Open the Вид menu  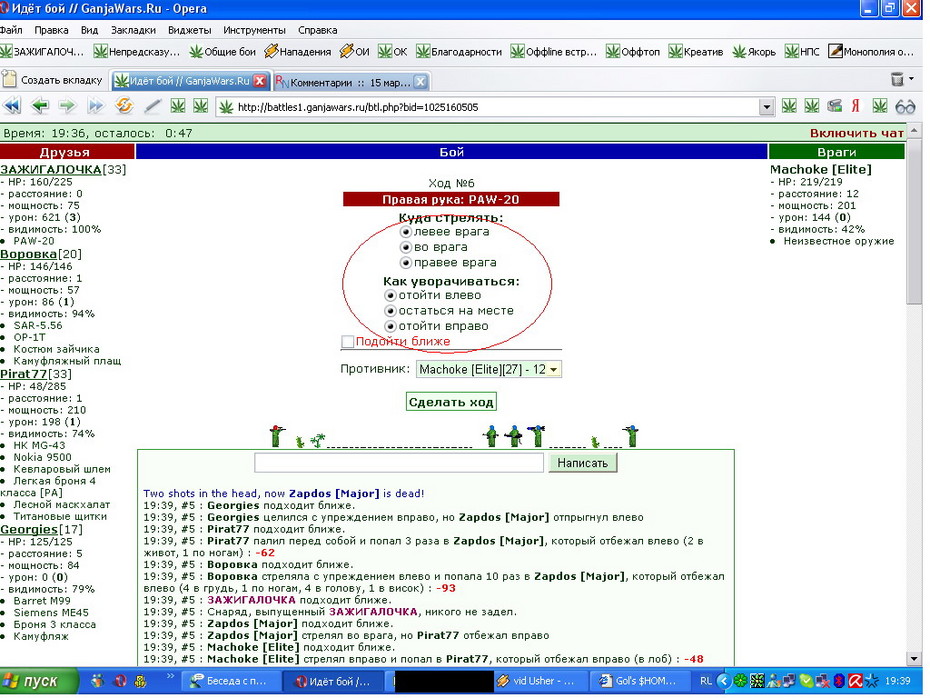(x=89, y=30)
